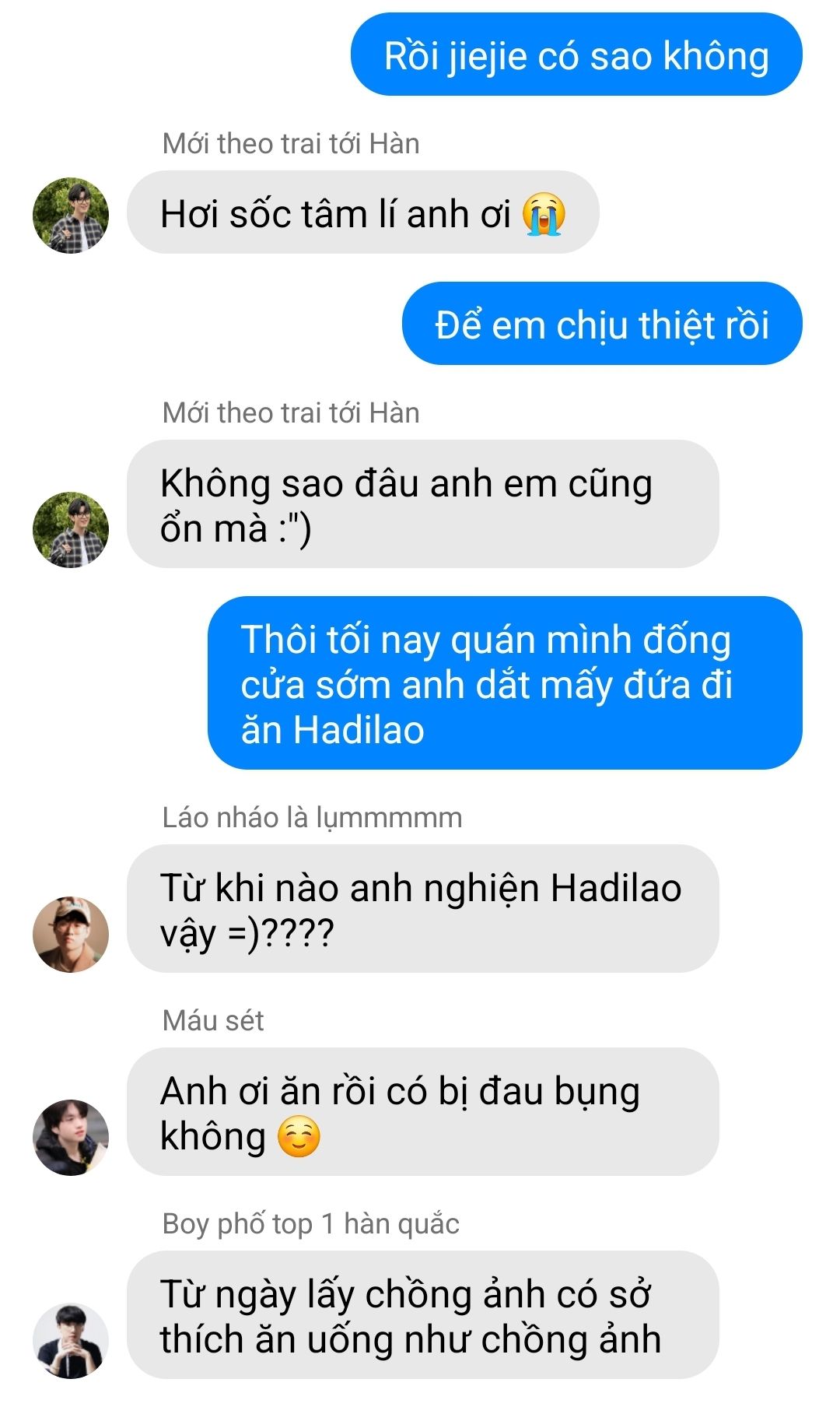The width and height of the screenshot is (840, 1407).
Task: Open avatar beside 'Hơi sốc tâm lí' message
Action: pyautogui.click(x=71, y=216)
